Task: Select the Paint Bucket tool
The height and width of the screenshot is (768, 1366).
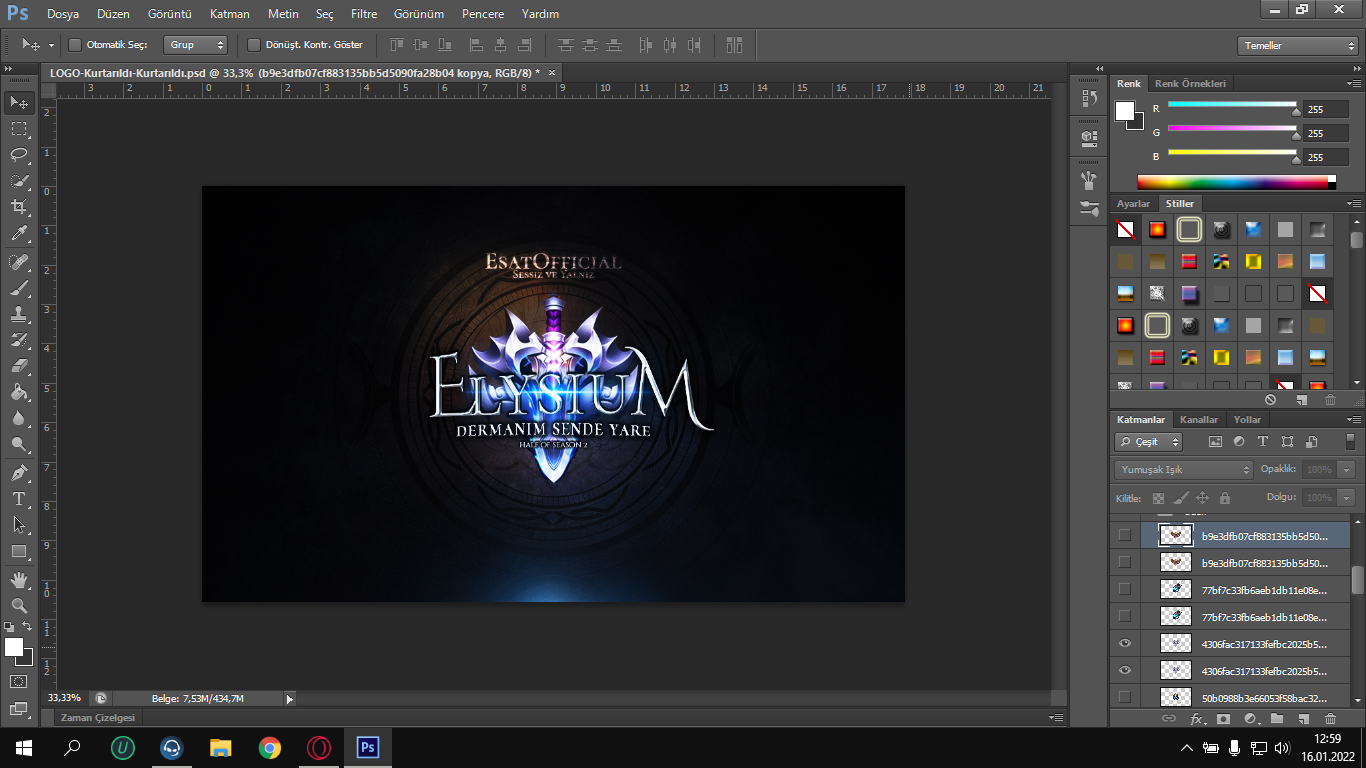Action: click(x=19, y=392)
